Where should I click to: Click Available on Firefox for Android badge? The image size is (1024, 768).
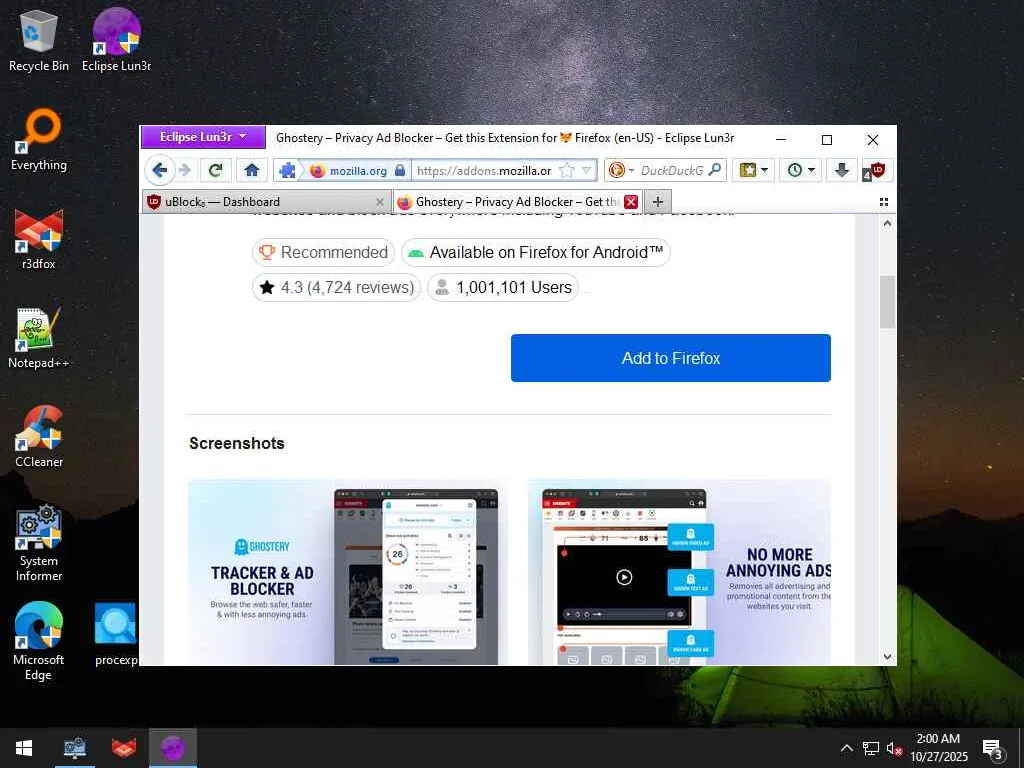pos(536,252)
